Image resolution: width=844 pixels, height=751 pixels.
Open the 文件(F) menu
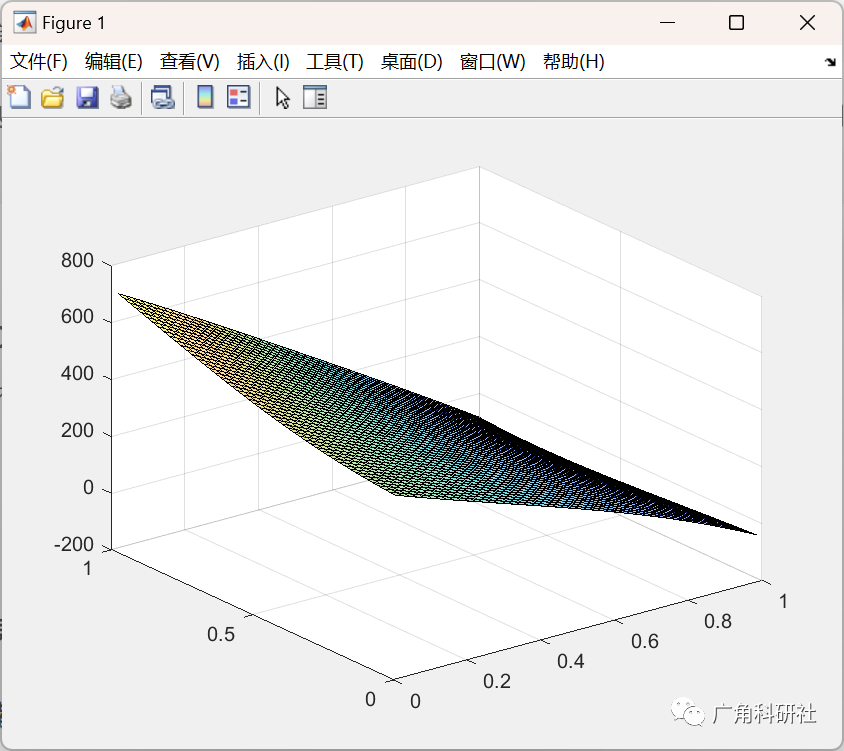pyautogui.click(x=39, y=61)
